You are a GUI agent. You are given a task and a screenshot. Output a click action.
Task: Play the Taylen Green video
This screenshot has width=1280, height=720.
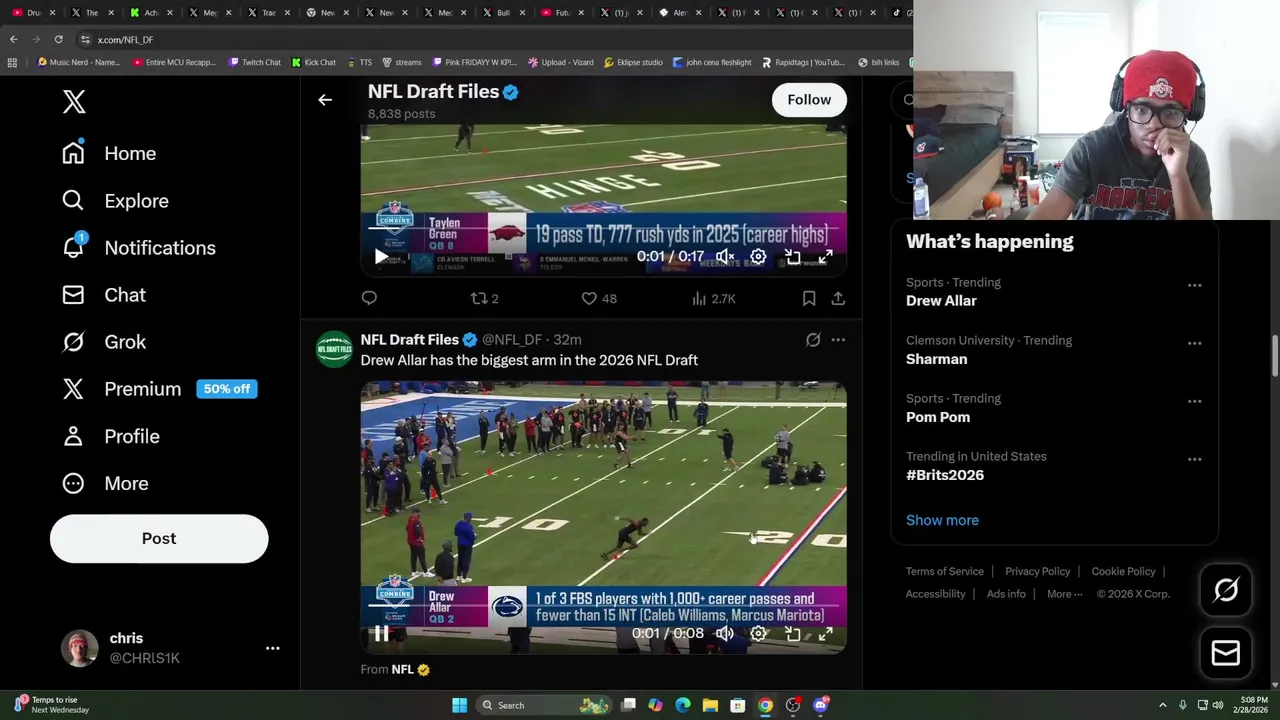pos(381,257)
